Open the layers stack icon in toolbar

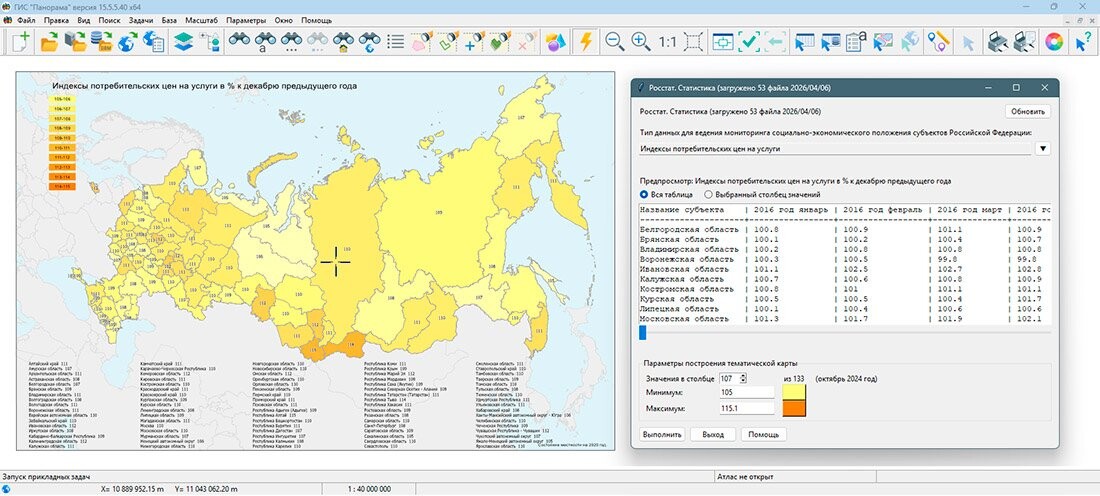182,42
